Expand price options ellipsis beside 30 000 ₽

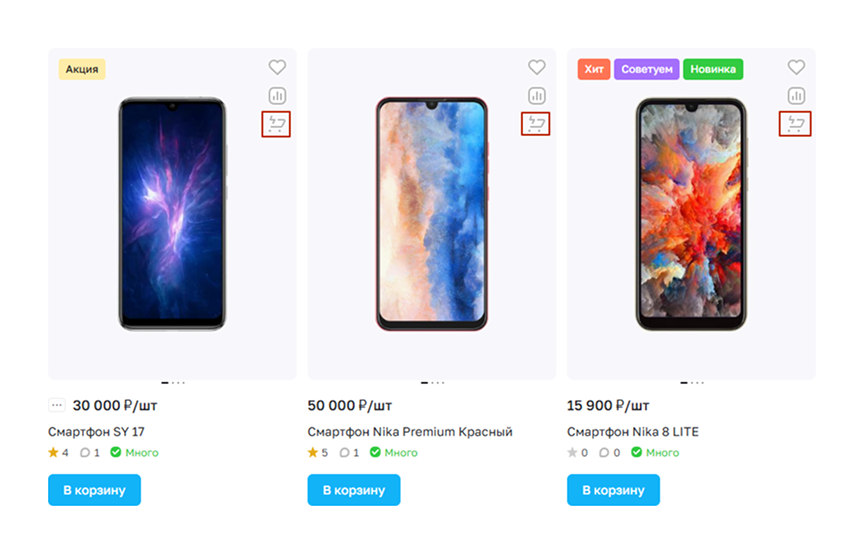coord(57,405)
